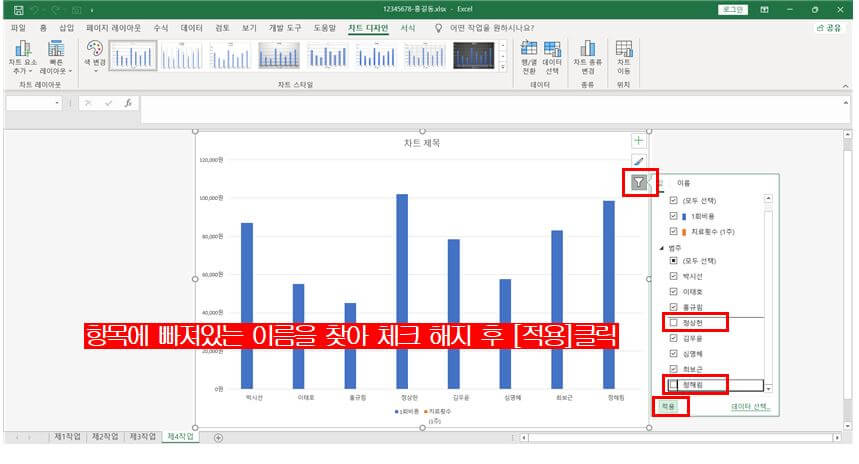The width and height of the screenshot is (859, 464).
Task: Click filter list scroll-up arrow
Action: [x=768, y=198]
